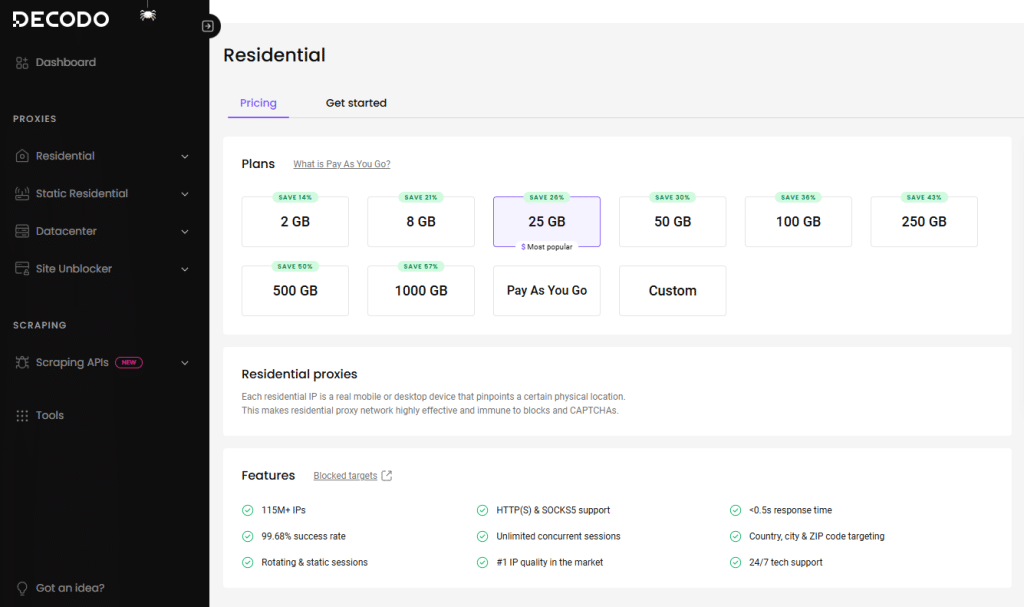Select the 25 GB most popular plan
The image size is (1024, 607).
[x=547, y=221]
